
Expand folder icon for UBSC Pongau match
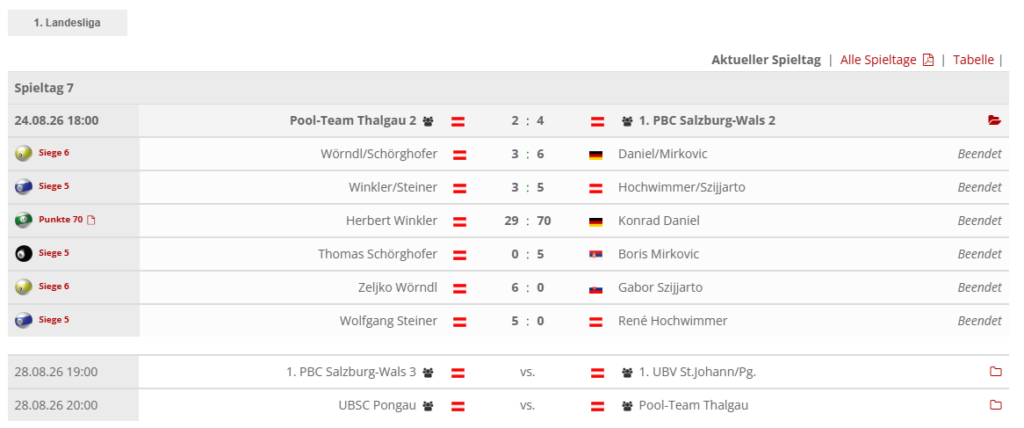pos(995,405)
